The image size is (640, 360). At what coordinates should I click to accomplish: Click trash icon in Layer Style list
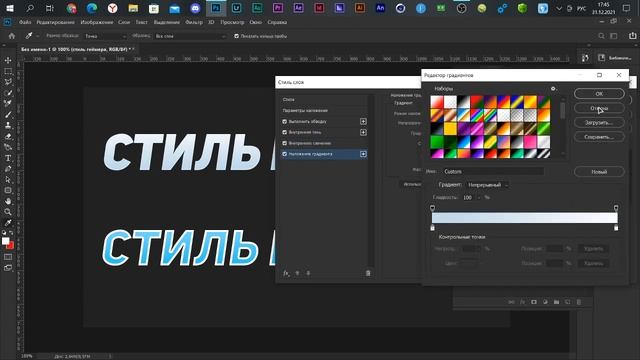coord(368,273)
